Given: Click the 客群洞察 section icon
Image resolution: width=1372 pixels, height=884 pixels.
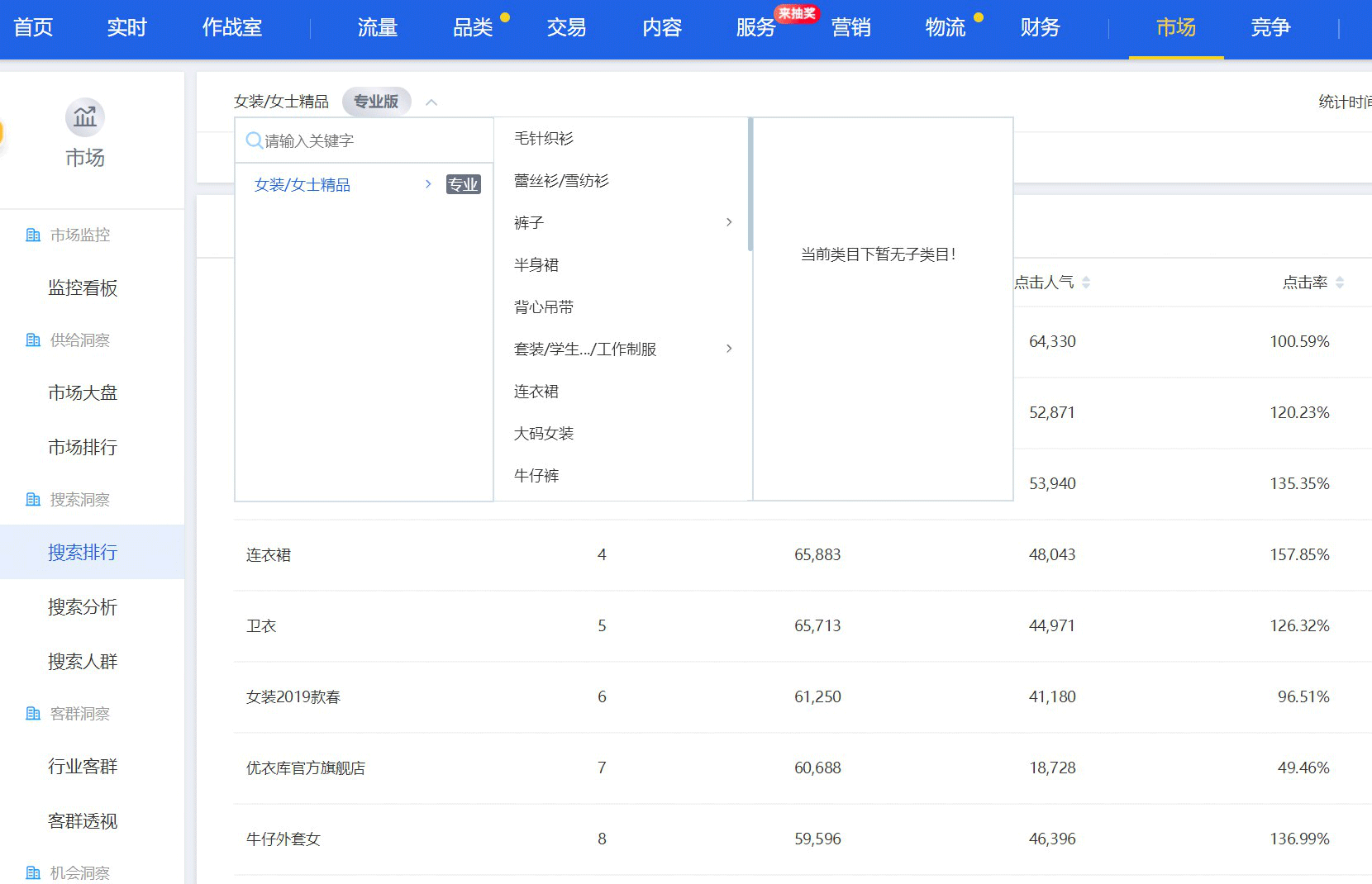Looking at the screenshot, I should (x=33, y=714).
